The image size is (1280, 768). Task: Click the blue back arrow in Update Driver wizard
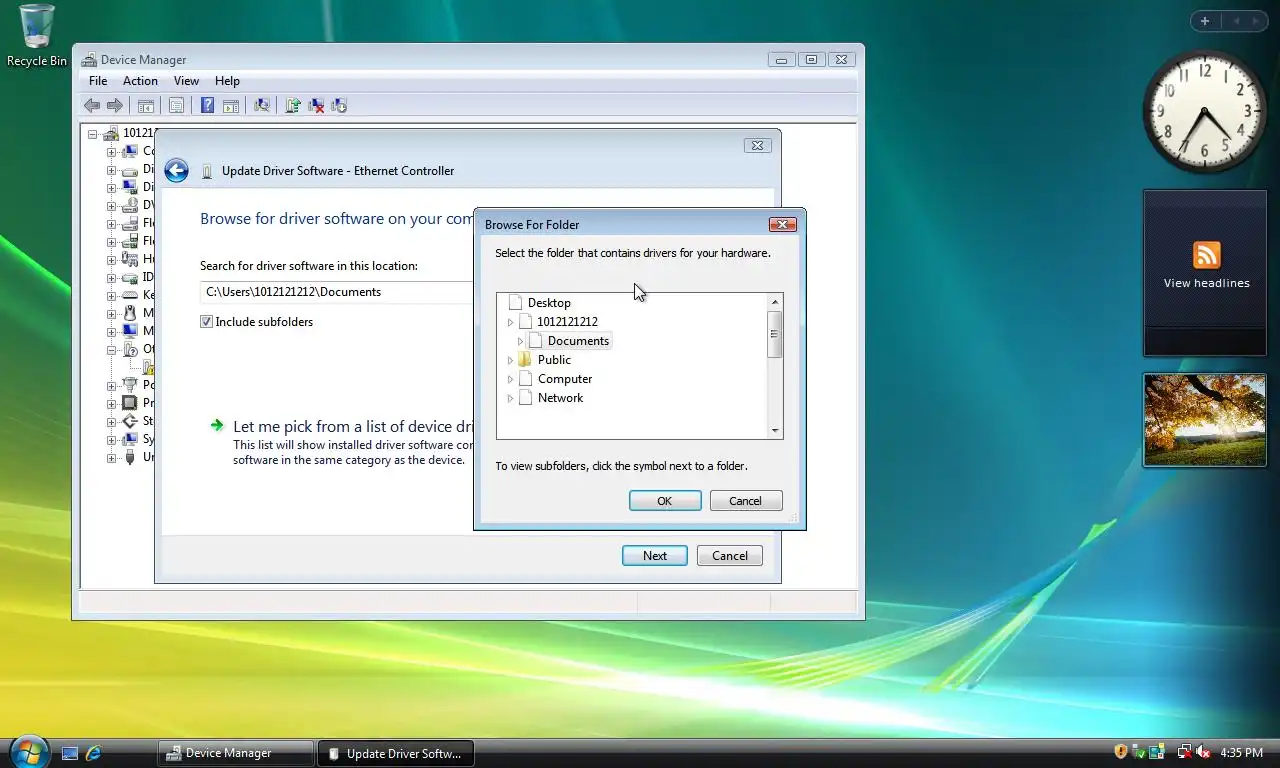(176, 171)
